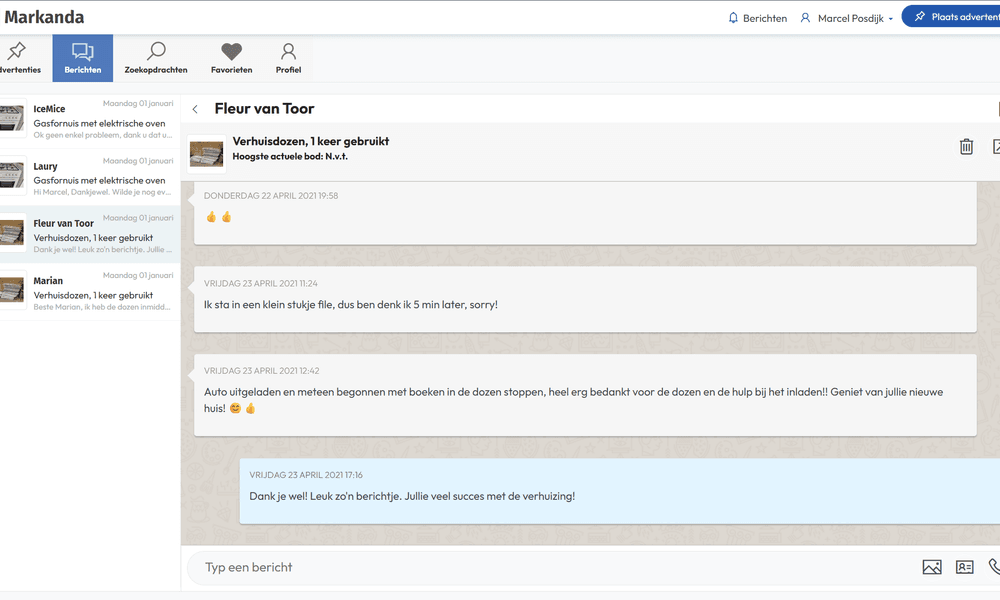This screenshot has width=1000, height=600.
Task: Delete the conversation with trash icon
Action: coord(966,147)
